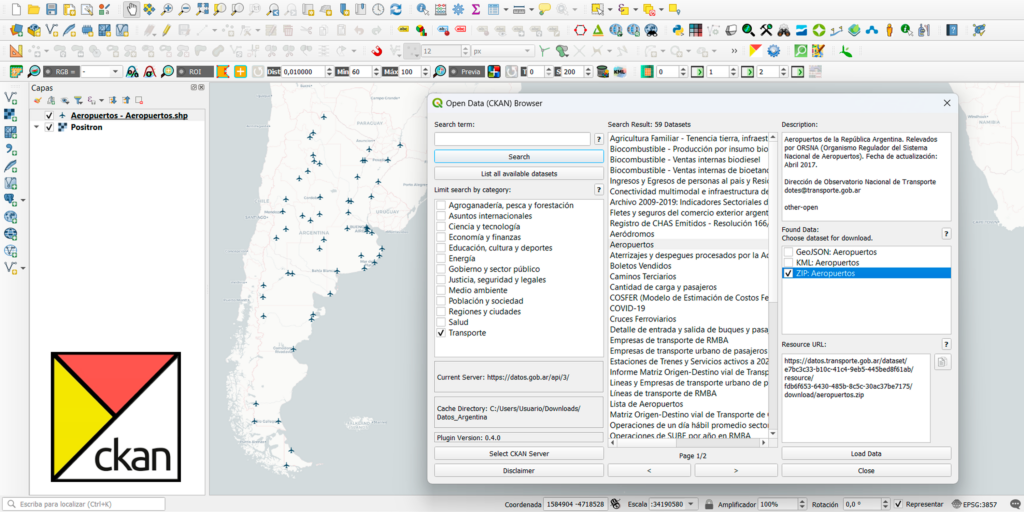Expand the Positron layer tree node
The image size is (1024, 512).
point(37,127)
